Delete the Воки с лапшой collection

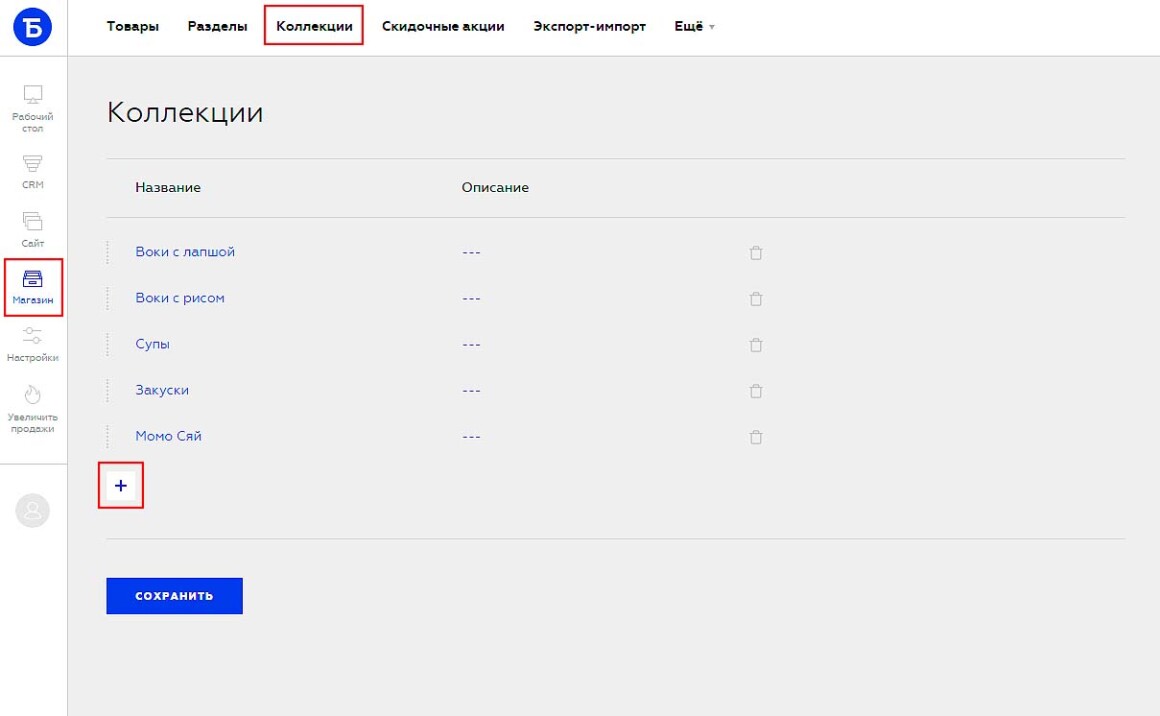tap(755, 252)
